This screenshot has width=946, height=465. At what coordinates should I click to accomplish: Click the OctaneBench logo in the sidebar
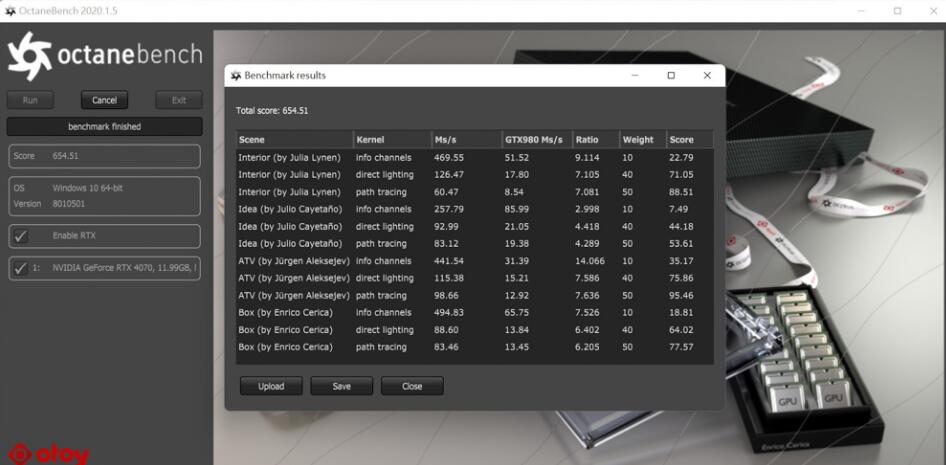point(104,56)
